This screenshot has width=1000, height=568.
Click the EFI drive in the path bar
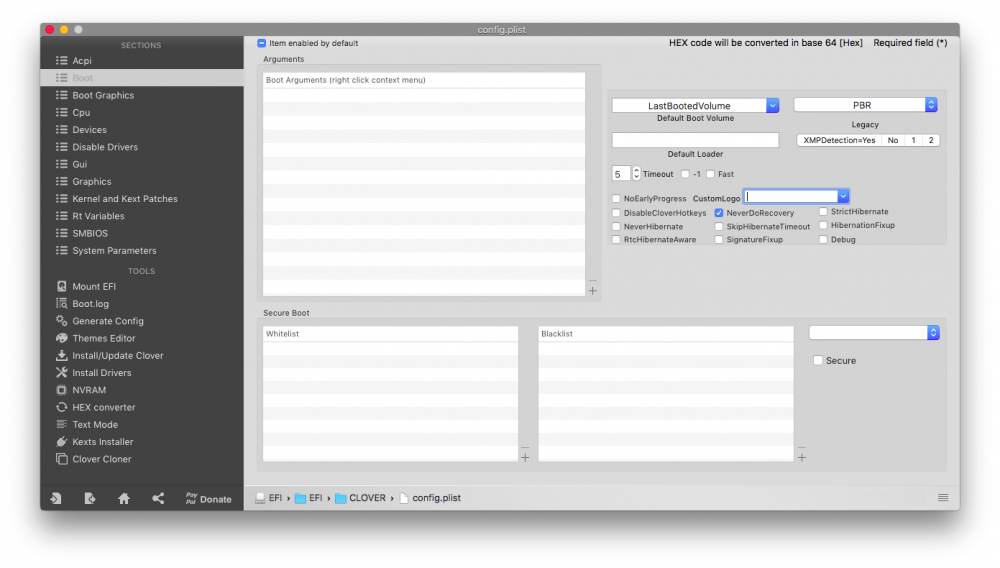click(268, 498)
